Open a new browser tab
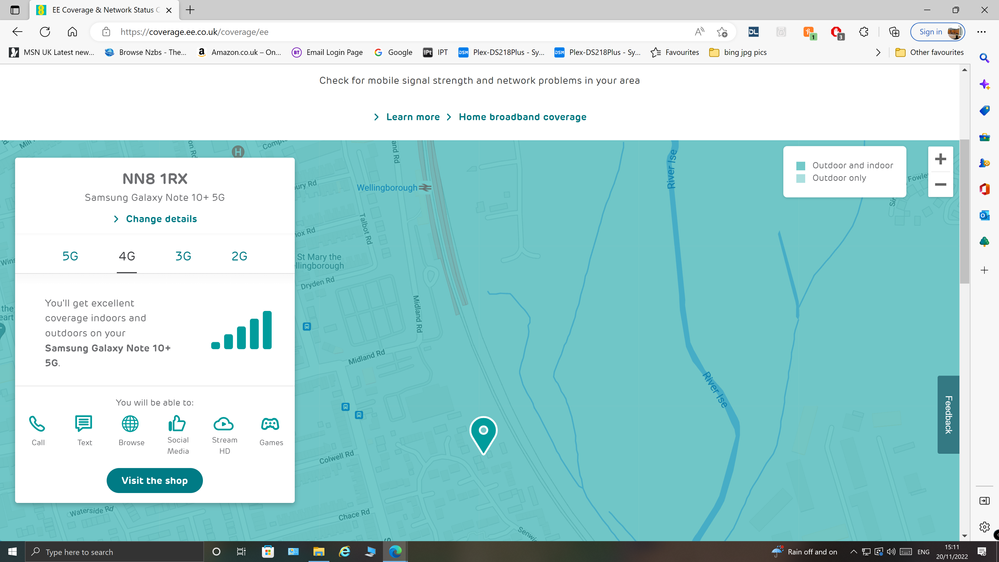 [x=190, y=10]
